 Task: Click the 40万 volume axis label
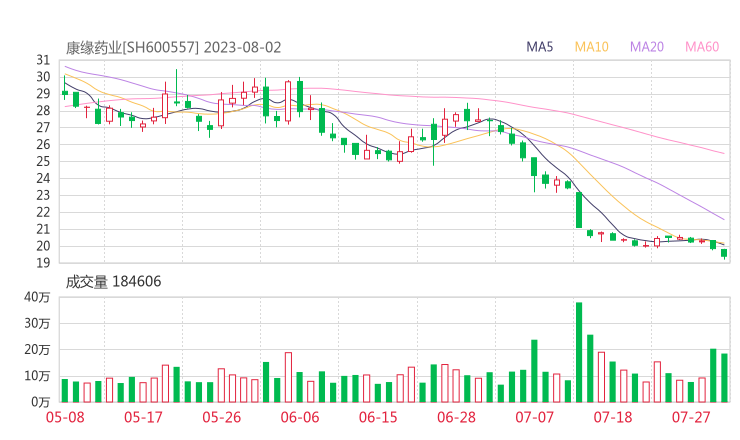pyautogui.click(x=37, y=297)
